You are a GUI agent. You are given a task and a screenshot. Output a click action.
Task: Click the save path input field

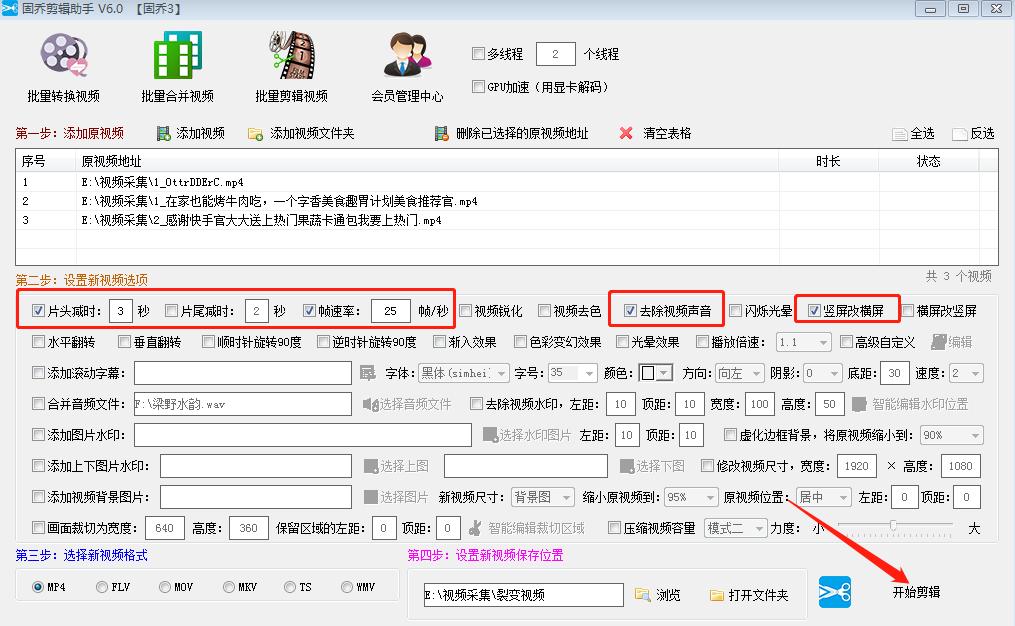tap(520, 595)
